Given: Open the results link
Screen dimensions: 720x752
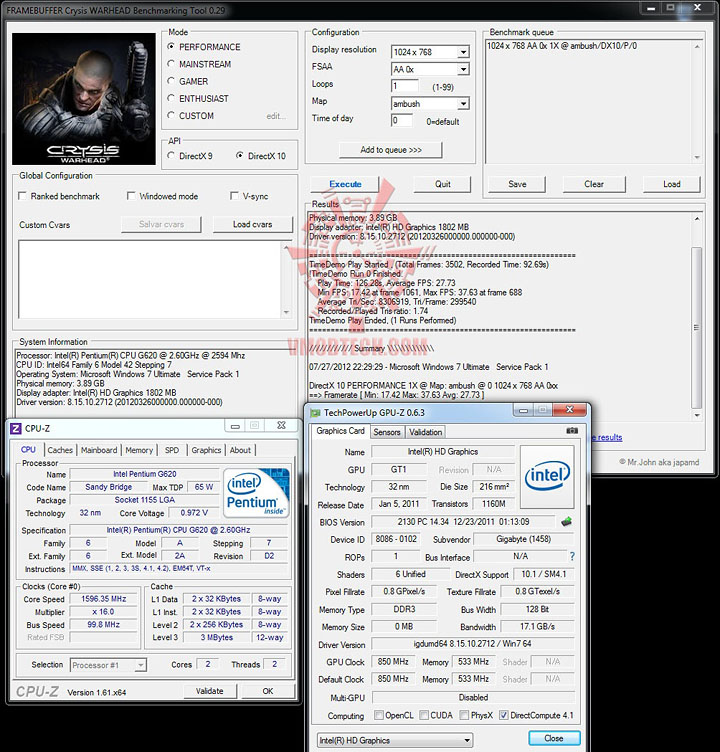Looking at the screenshot, I should pyautogui.click(x=607, y=437).
